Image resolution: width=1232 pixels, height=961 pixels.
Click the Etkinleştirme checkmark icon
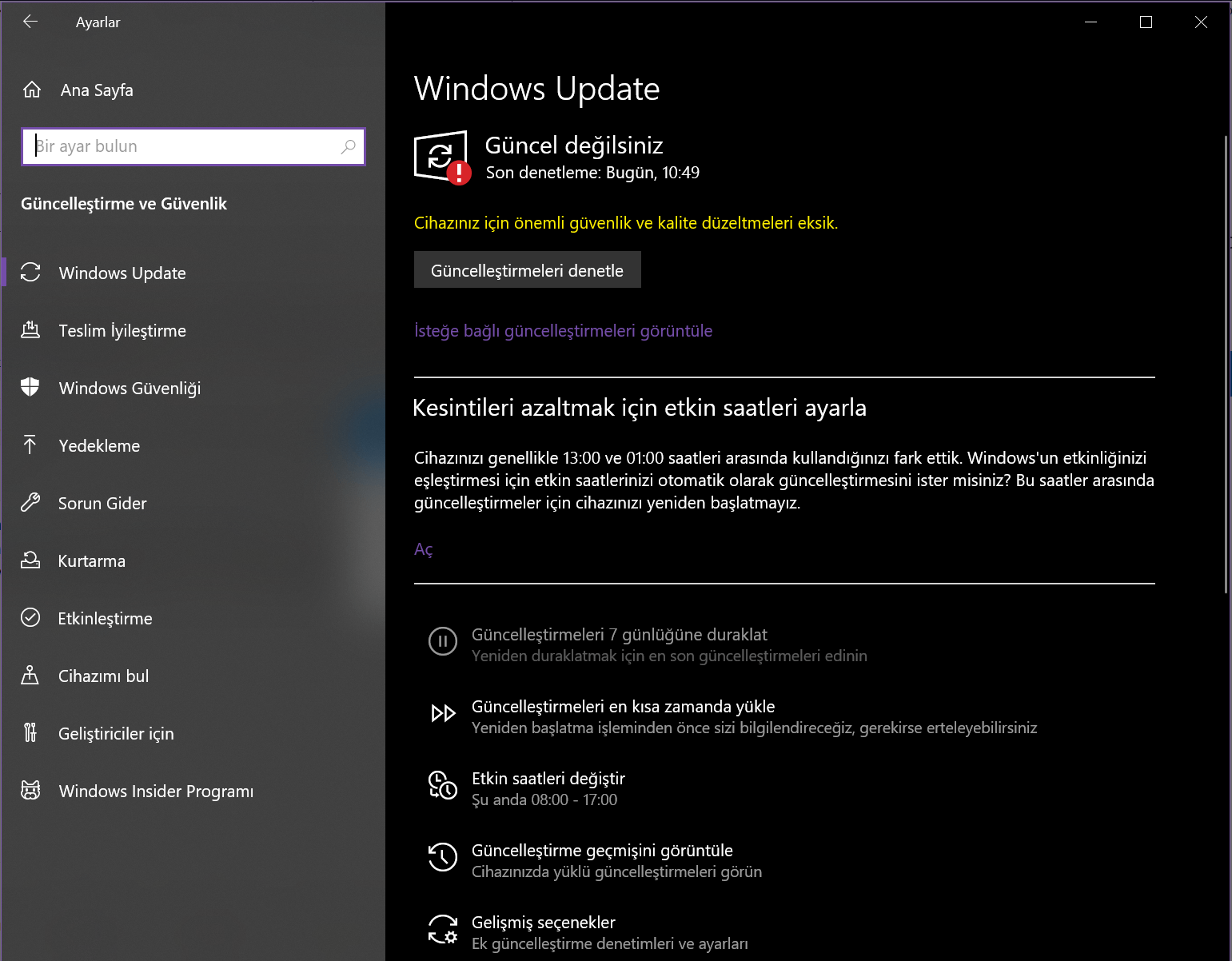pos(30,617)
